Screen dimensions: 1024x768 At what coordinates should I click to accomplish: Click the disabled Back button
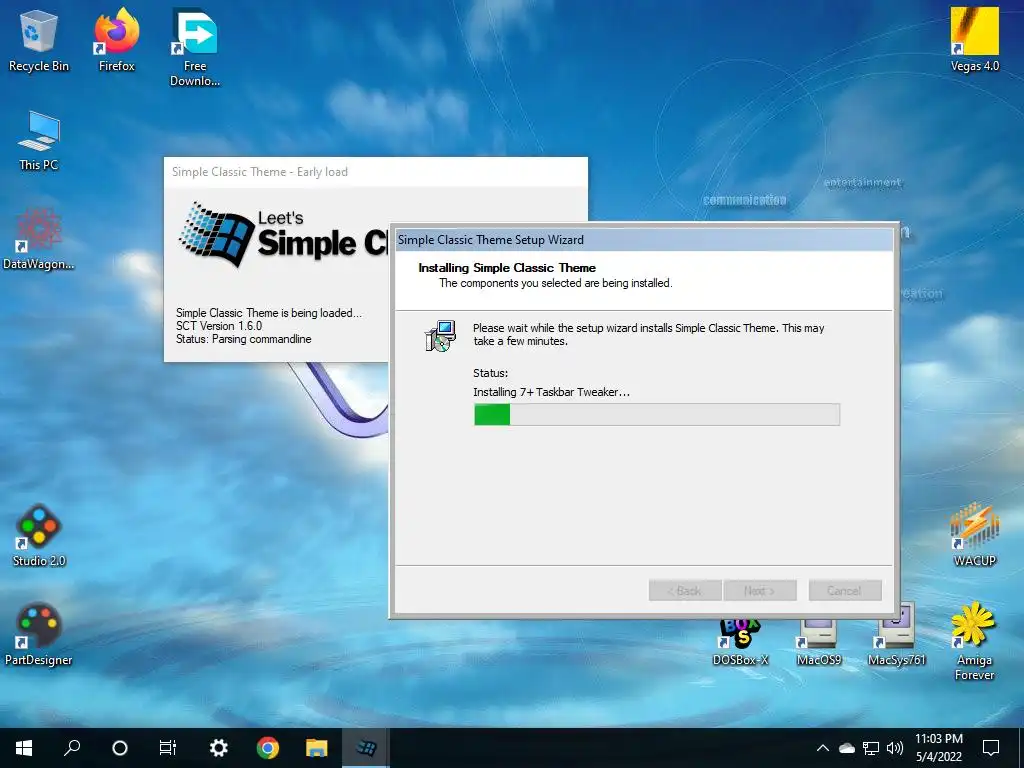(684, 590)
